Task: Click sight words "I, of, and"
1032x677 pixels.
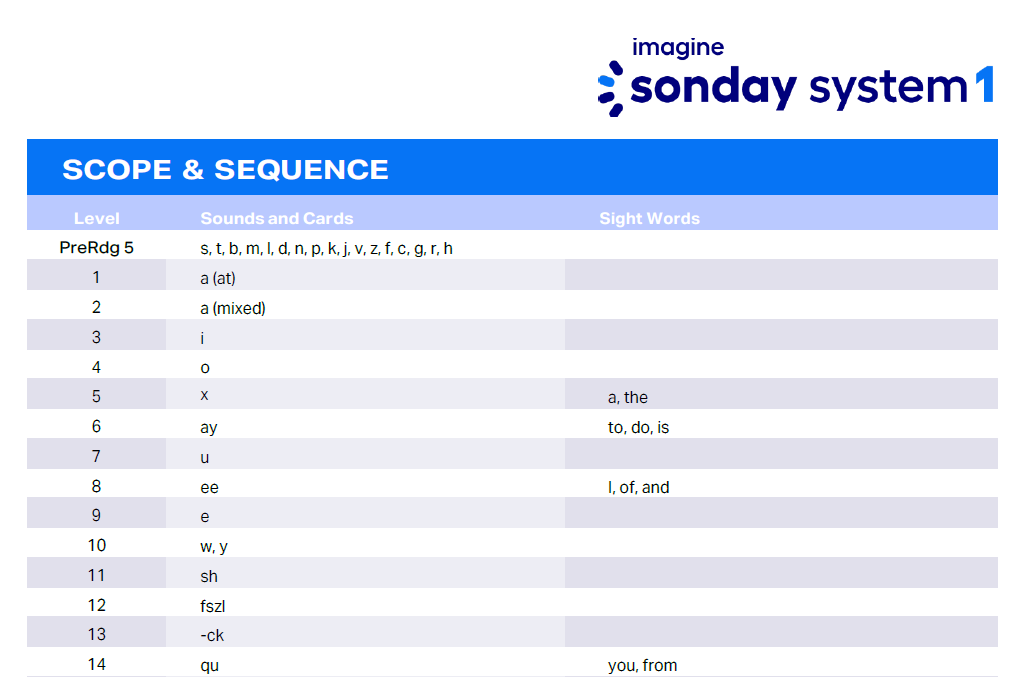Action: [x=639, y=487]
